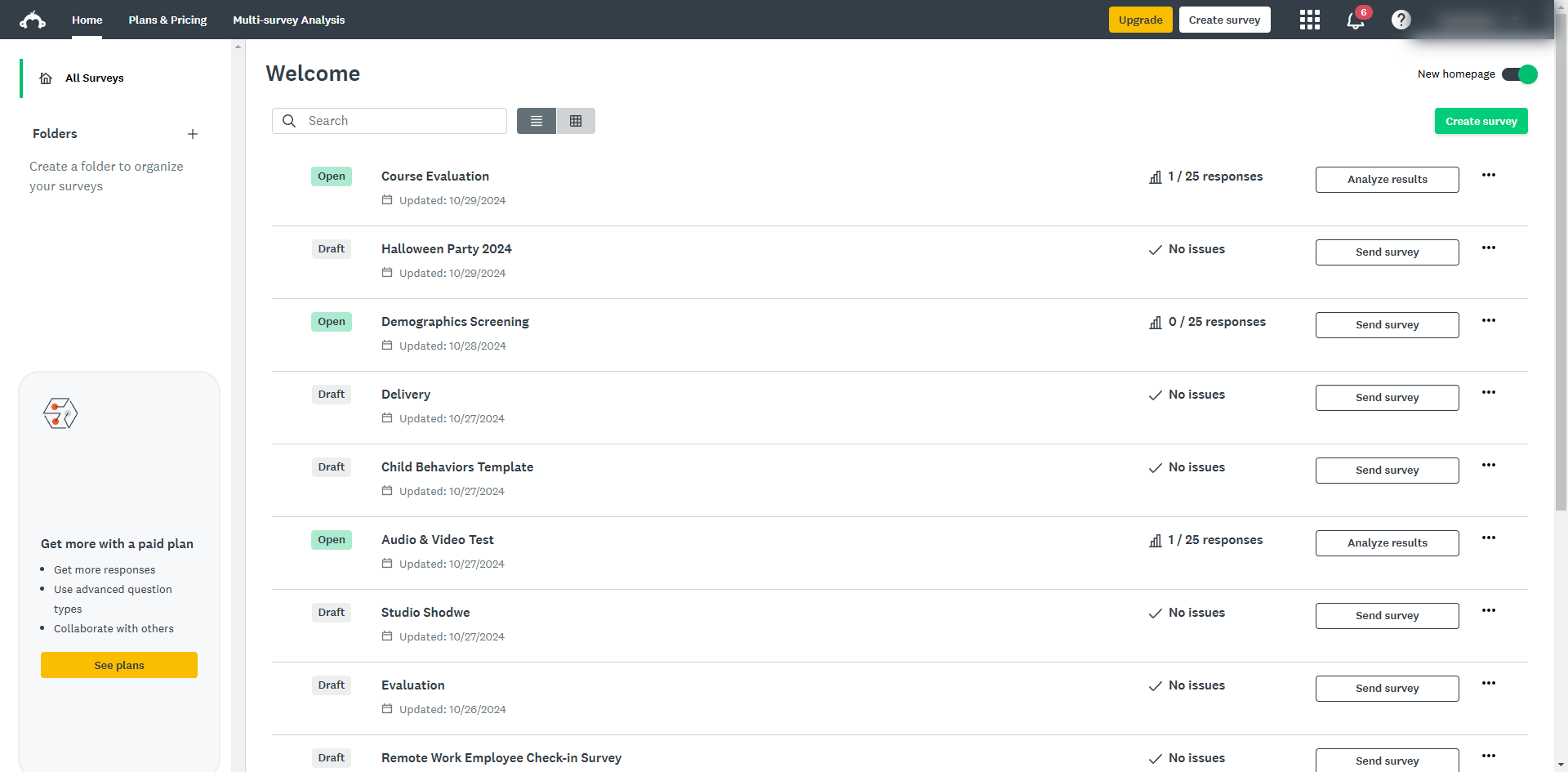
Task: Click the All Surveys home icon
Action: (47, 78)
